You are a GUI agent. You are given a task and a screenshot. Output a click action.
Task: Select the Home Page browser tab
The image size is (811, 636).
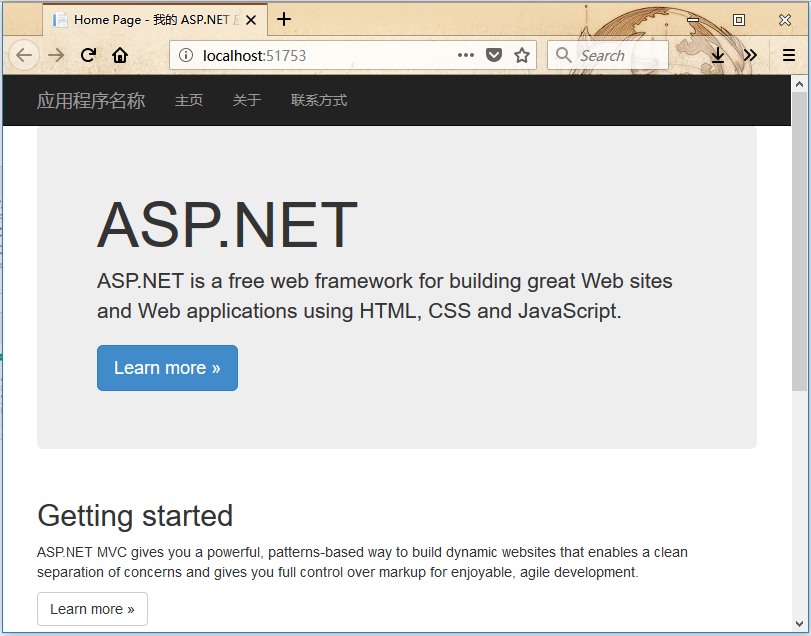[x=150, y=19]
